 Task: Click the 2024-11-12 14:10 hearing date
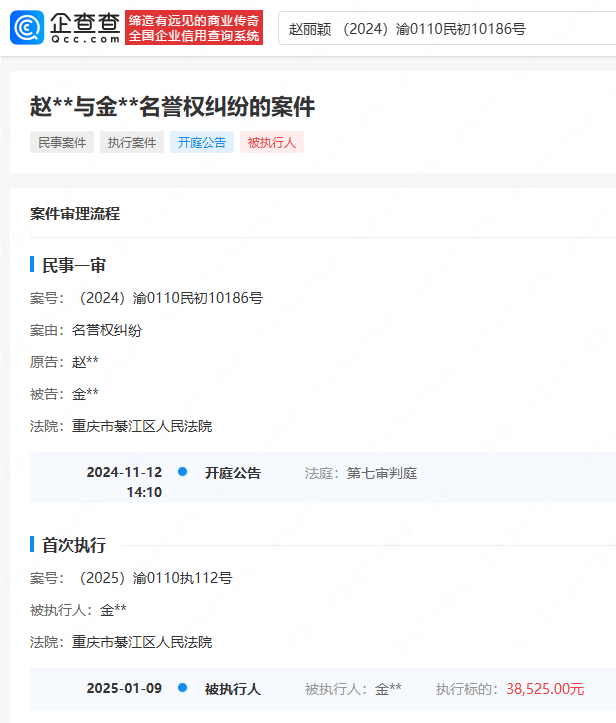pos(124,482)
